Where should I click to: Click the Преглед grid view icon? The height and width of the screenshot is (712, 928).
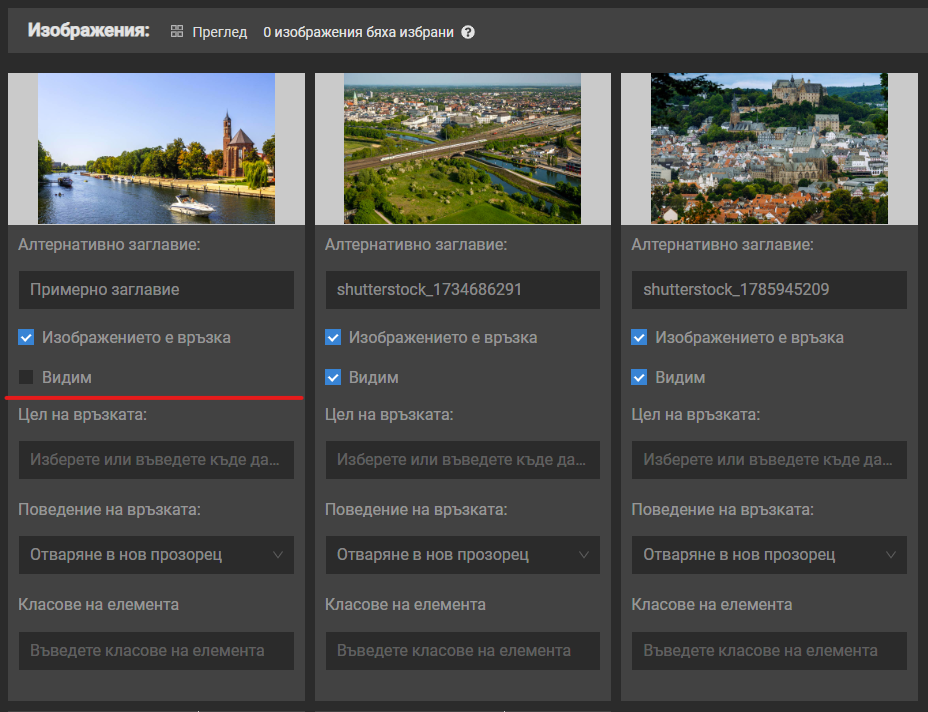pos(177,32)
